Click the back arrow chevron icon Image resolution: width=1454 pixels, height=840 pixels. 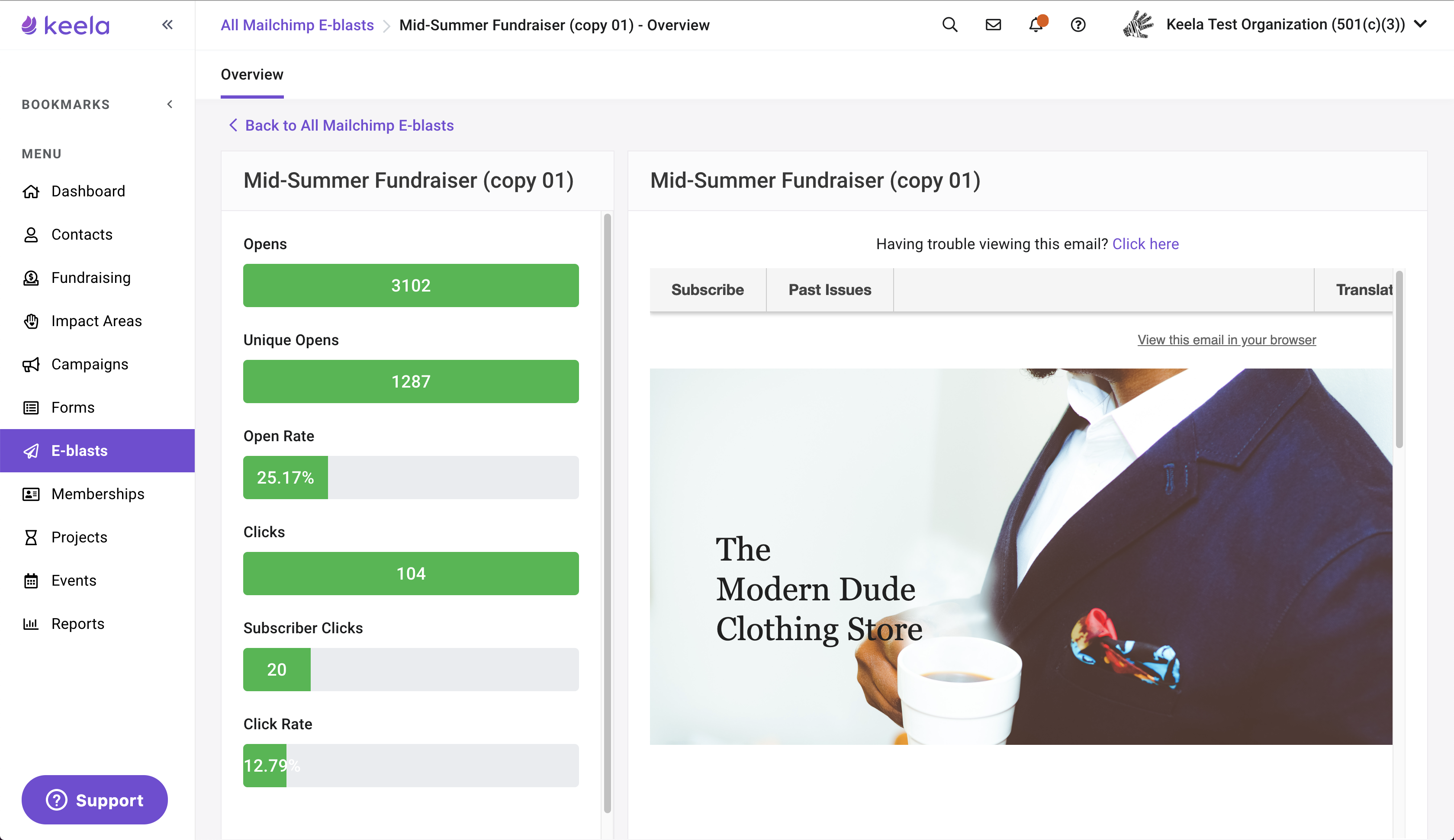coord(233,125)
